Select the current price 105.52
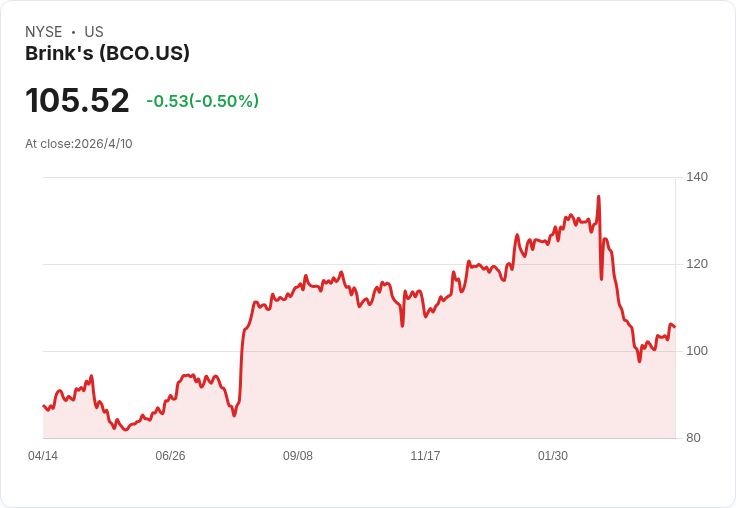736x508 pixels. (77, 101)
